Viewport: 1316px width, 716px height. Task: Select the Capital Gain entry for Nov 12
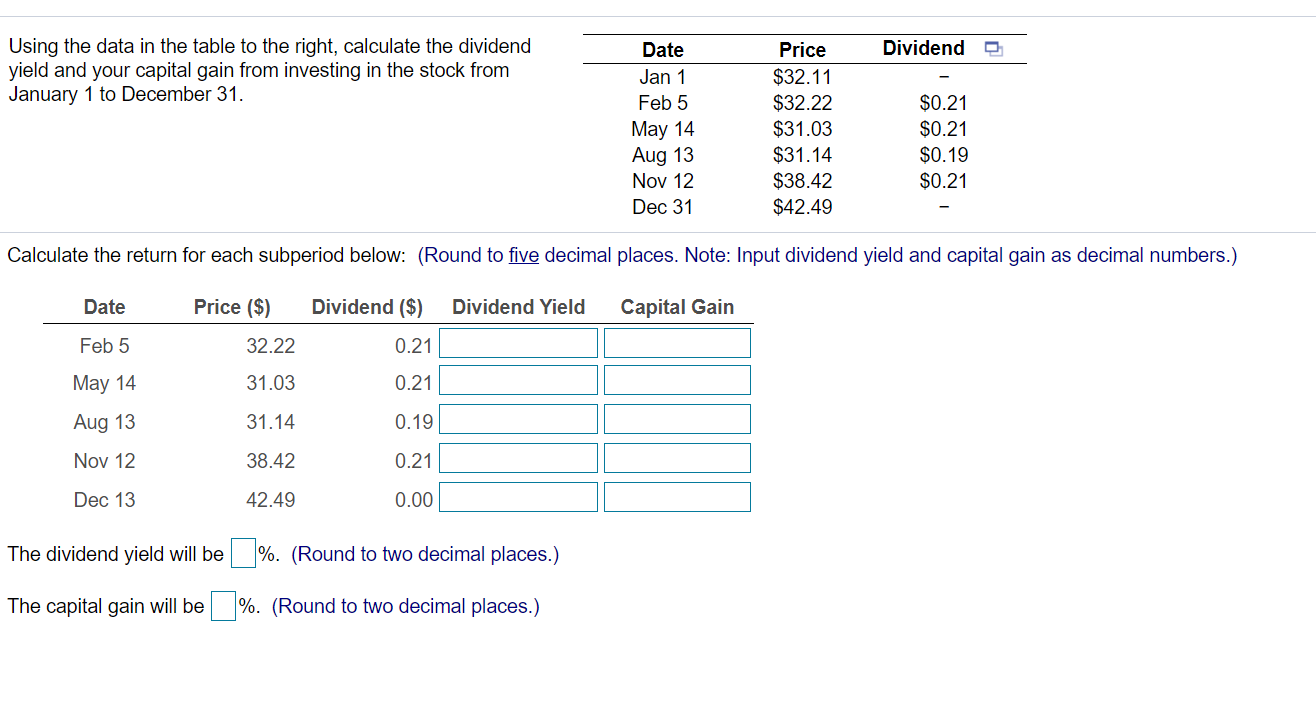677,457
